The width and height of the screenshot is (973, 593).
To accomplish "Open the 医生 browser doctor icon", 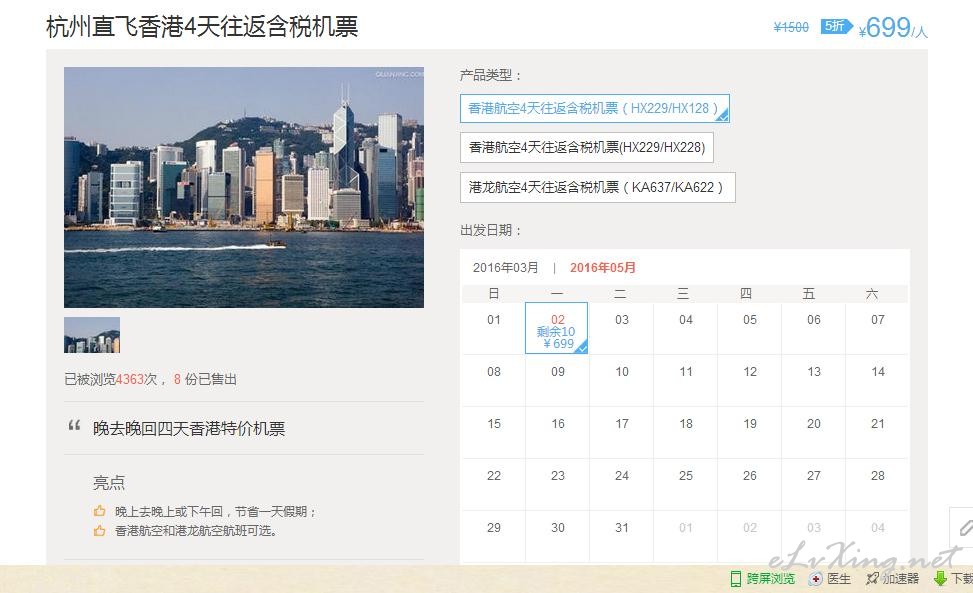I will tap(815, 579).
